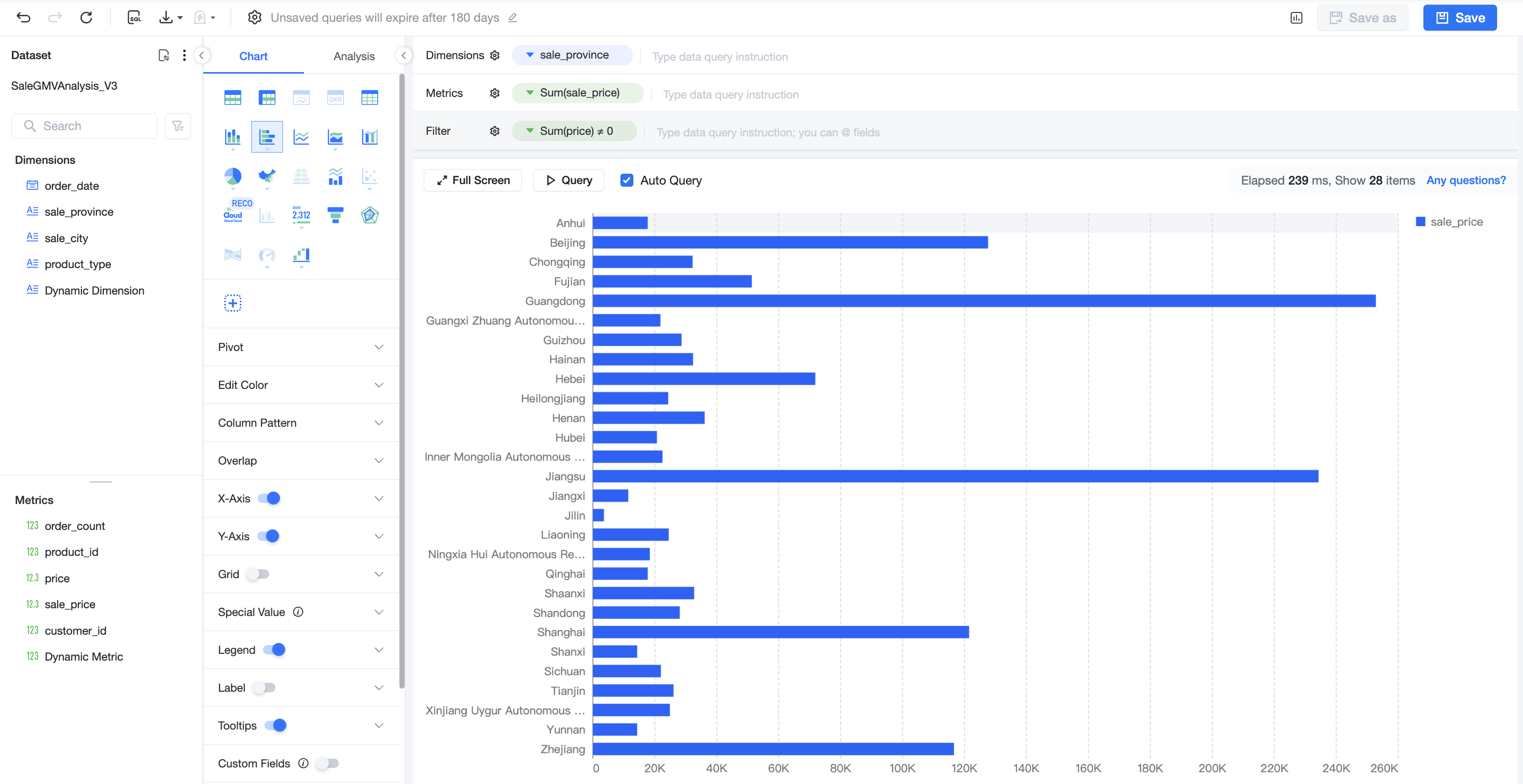
Task: Select the indicator card 2,312 icon
Action: [301, 215]
